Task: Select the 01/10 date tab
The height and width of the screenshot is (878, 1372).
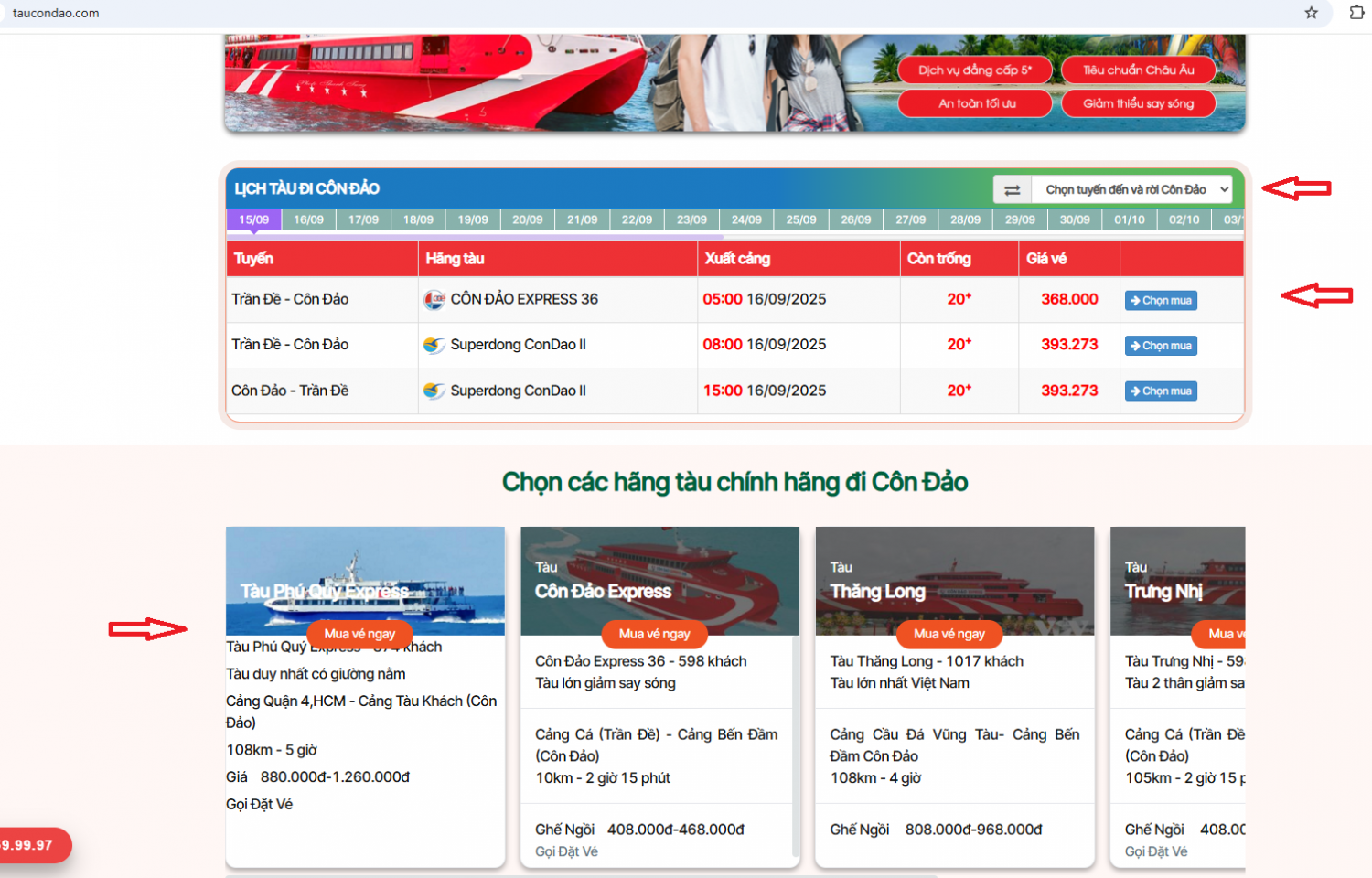Action: pyautogui.click(x=1129, y=220)
